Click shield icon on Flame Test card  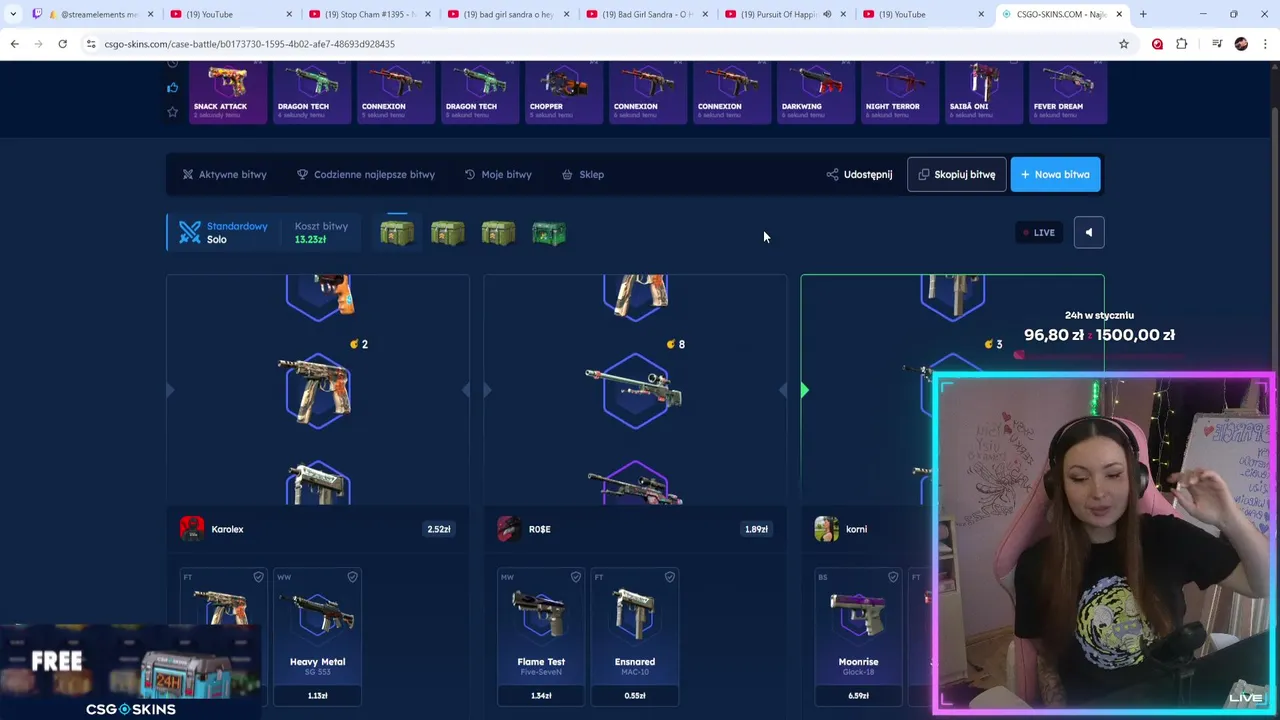point(575,577)
